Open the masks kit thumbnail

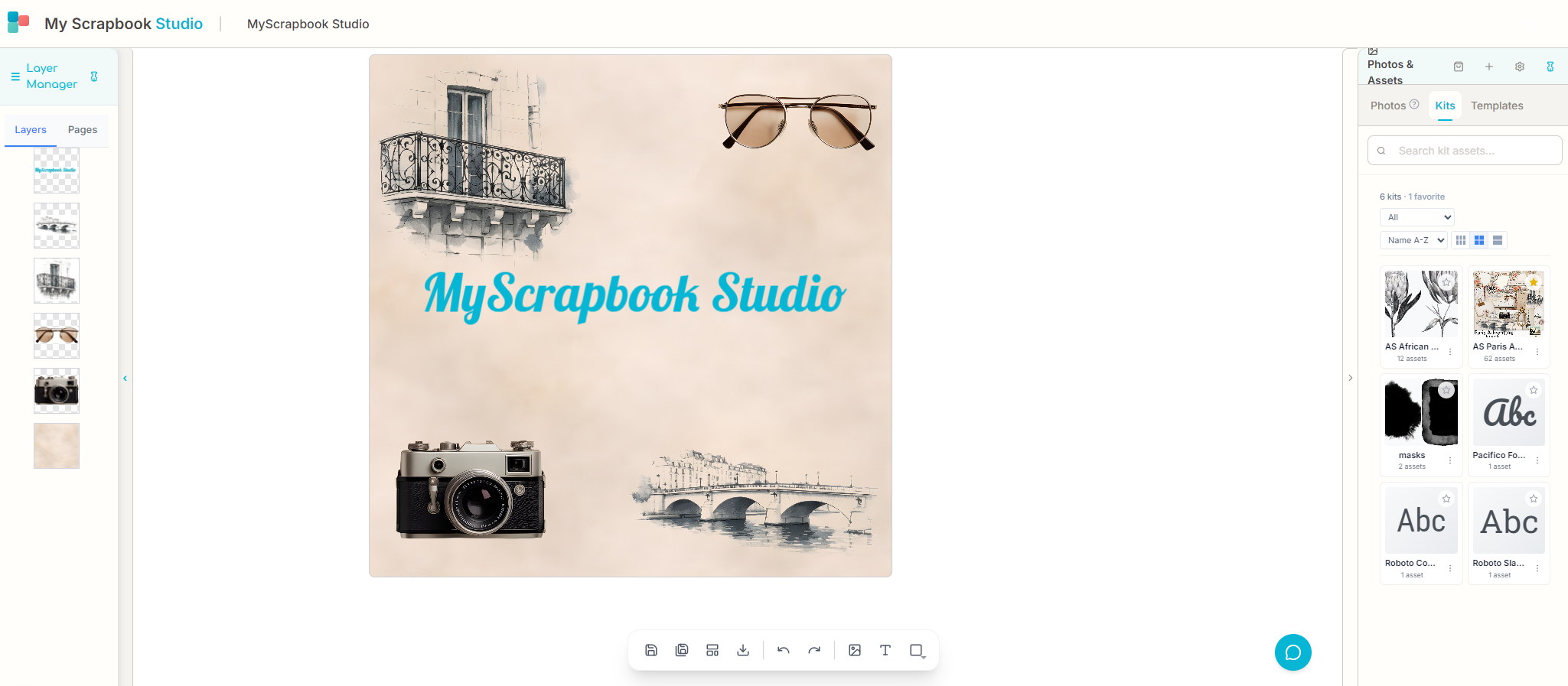[1421, 411]
